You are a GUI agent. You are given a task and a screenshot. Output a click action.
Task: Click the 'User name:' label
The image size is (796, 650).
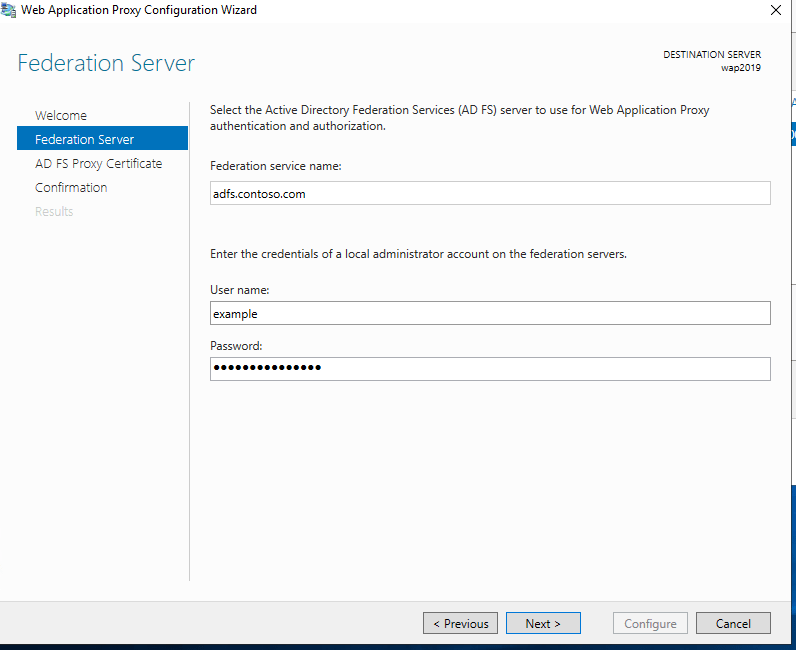pos(240,290)
